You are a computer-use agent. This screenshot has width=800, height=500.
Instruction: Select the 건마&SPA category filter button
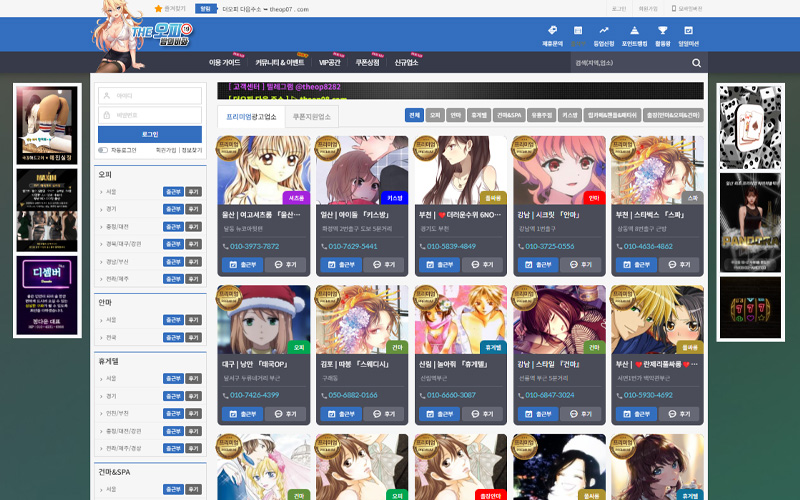coord(509,115)
